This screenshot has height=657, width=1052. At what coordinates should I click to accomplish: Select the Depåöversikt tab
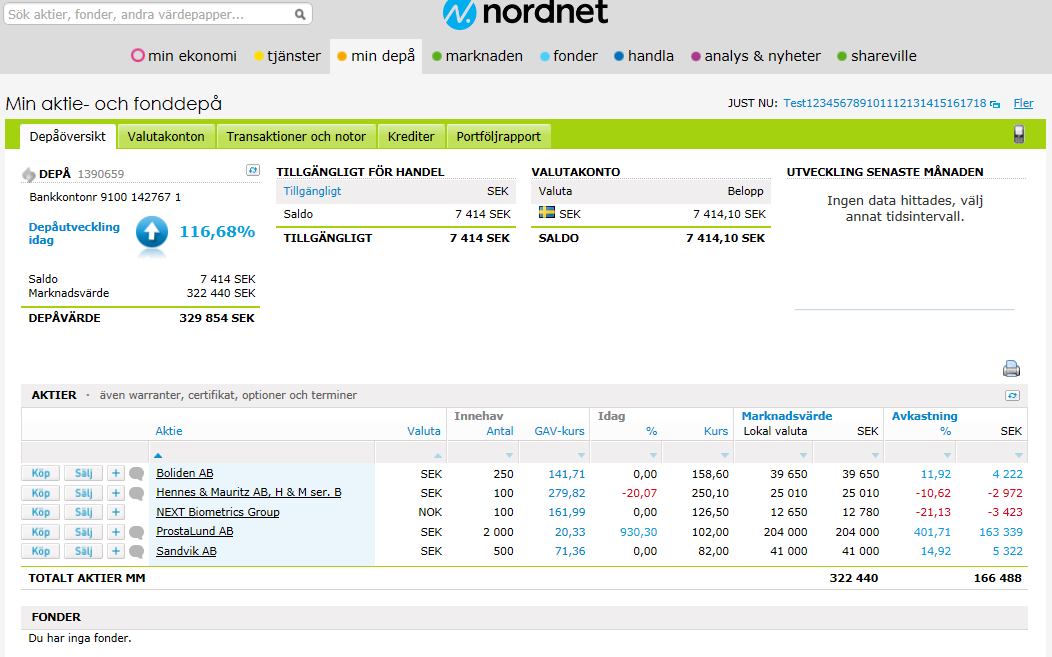coord(68,136)
